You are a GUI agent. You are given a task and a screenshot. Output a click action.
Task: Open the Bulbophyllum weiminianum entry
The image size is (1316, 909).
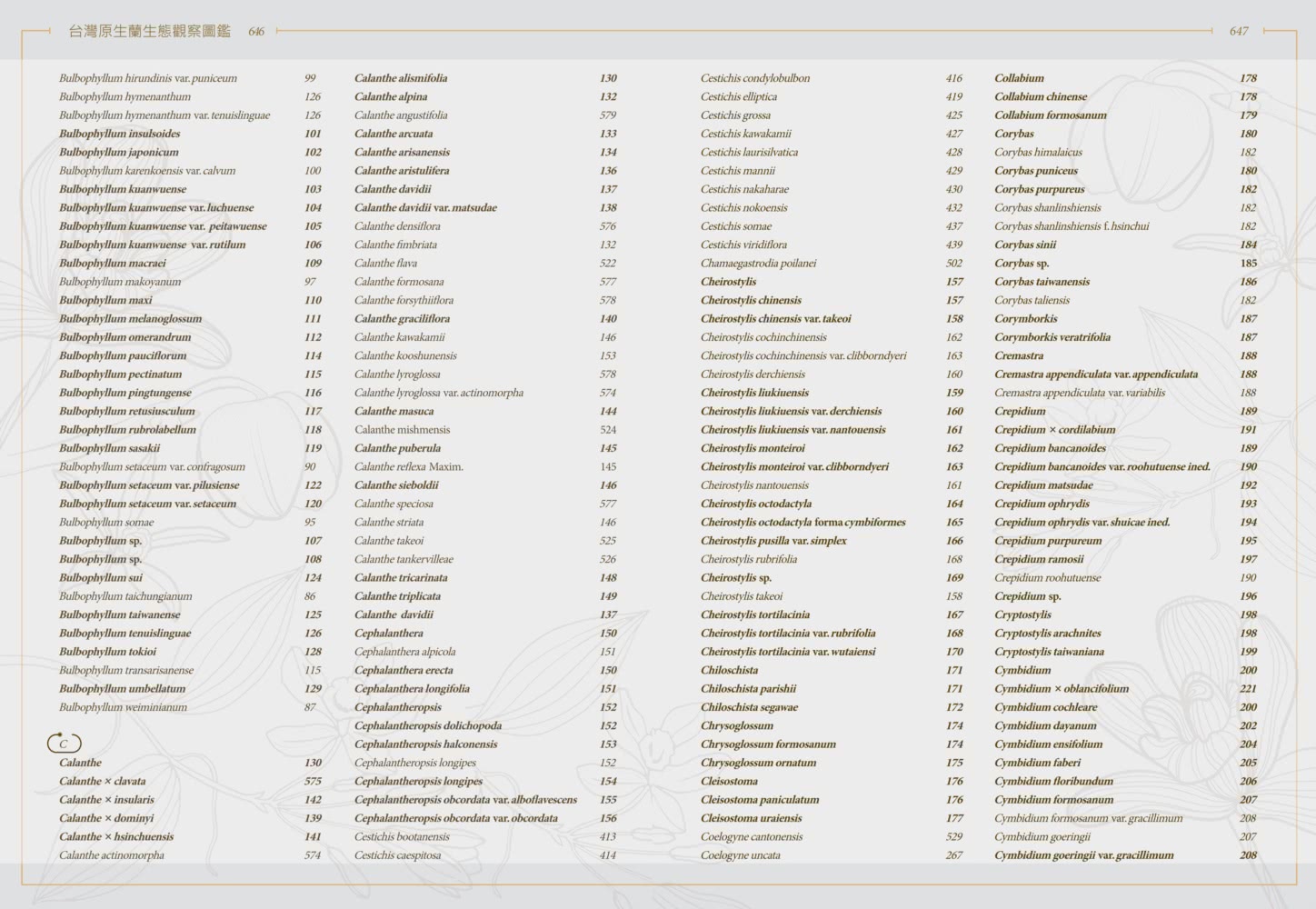(123, 707)
